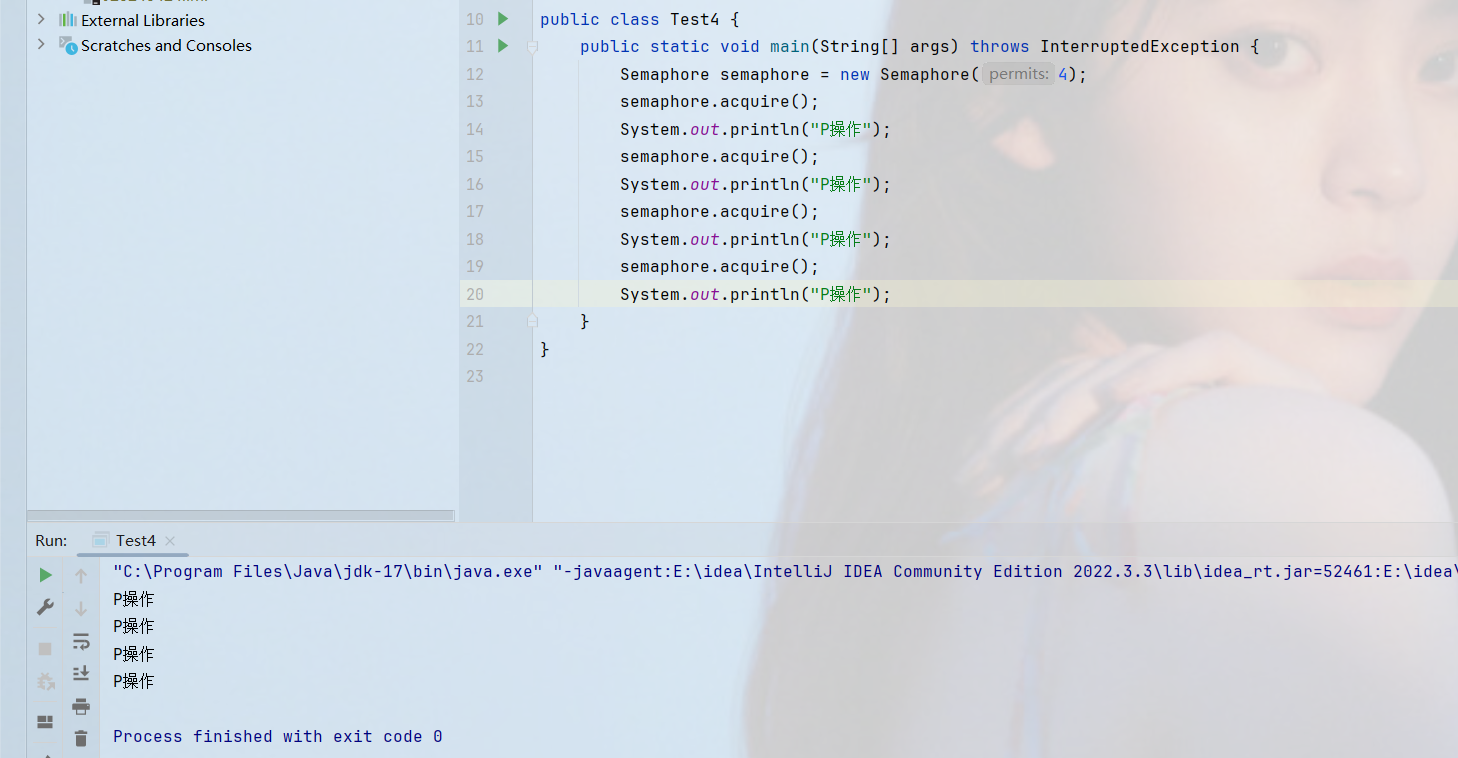Click the closing fold marker on line 21
The height and width of the screenshot is (758, 1458).
(x=533, y=321)
